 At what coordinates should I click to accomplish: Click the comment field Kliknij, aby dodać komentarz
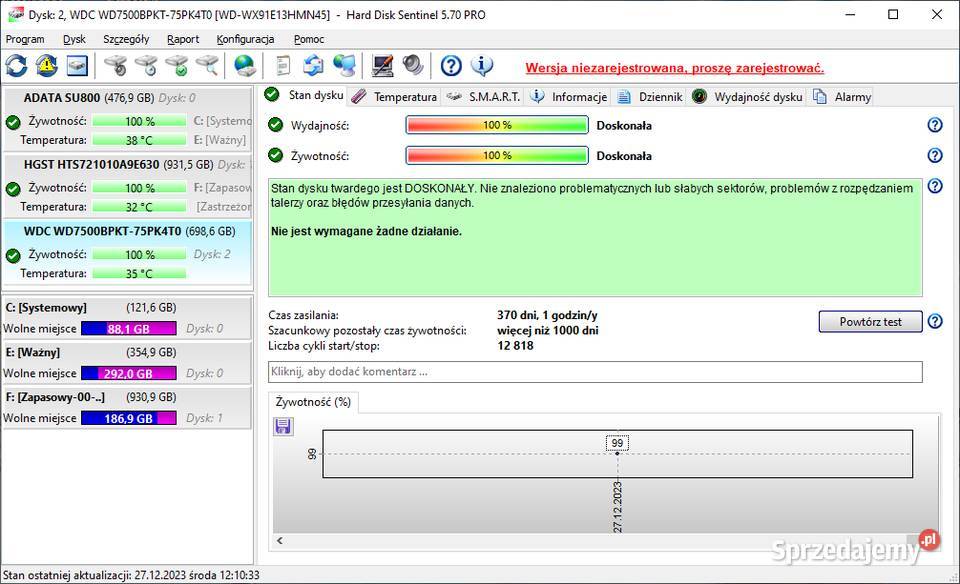click(x=595, y=372)
